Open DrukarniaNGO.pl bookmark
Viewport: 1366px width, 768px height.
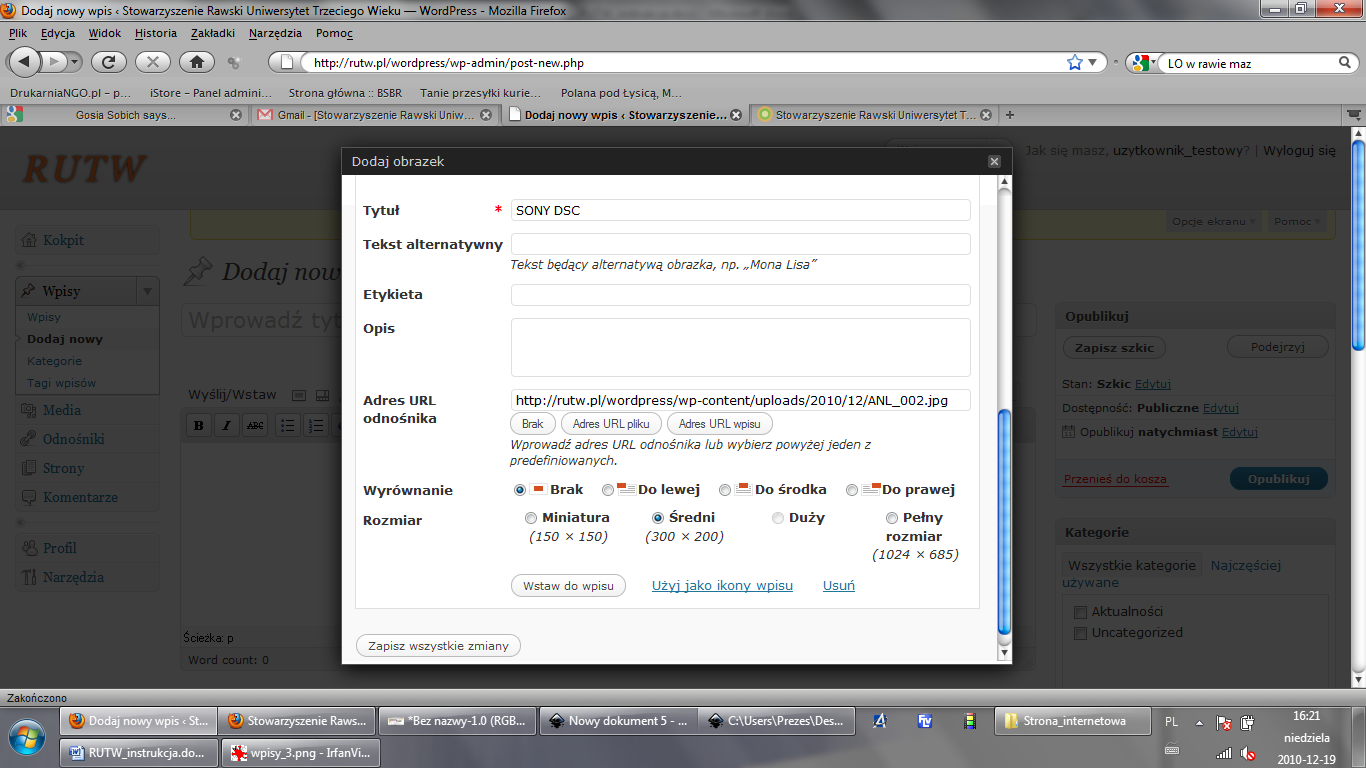tap(69, 92)
